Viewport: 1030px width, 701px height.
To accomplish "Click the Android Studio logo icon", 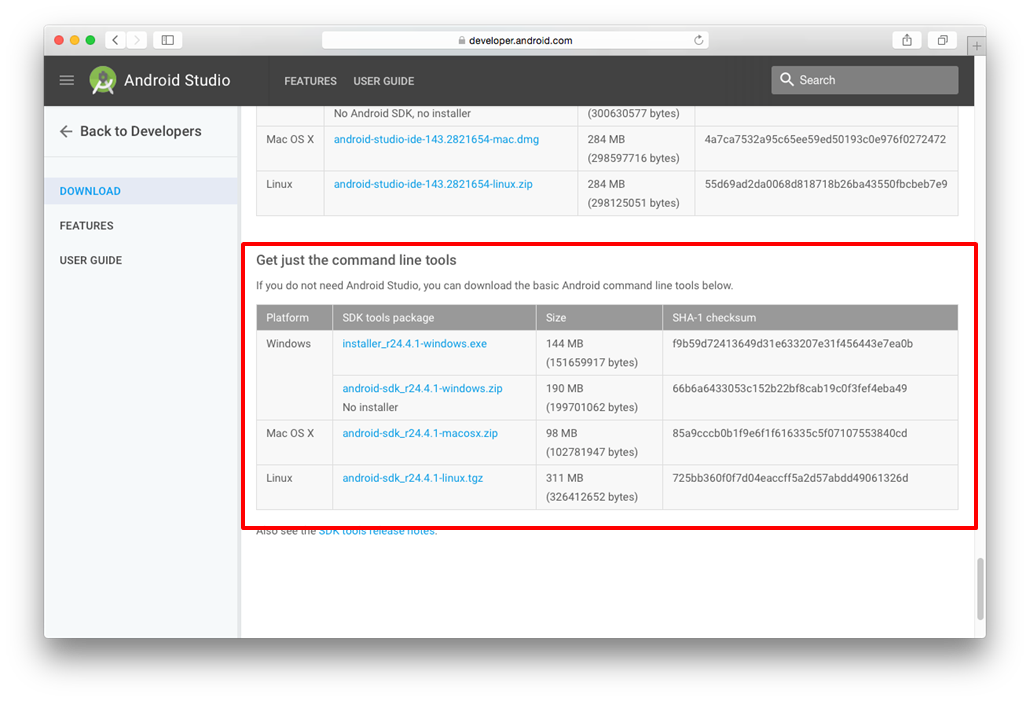I will click(x=103, y=80).
